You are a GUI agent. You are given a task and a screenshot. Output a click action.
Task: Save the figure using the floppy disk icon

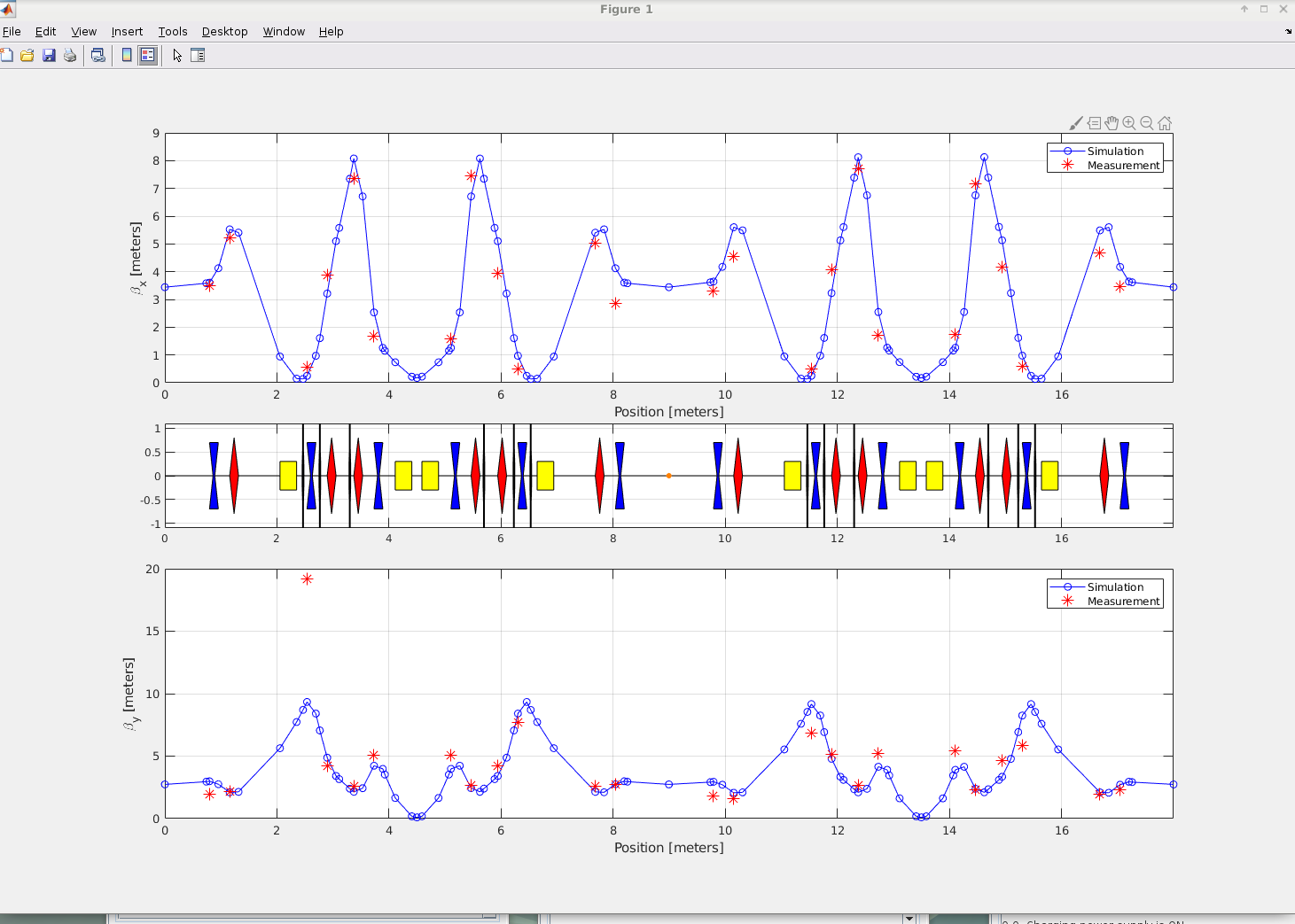pos(49,55)
